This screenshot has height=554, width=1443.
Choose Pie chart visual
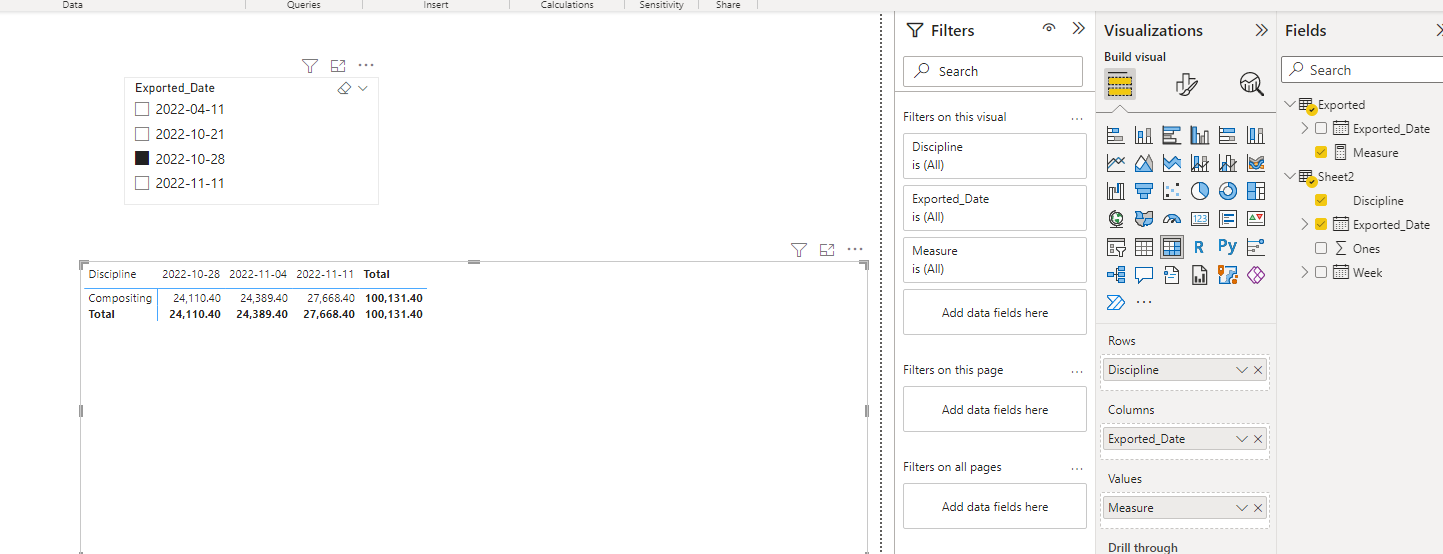click(x=1200, y=191)
